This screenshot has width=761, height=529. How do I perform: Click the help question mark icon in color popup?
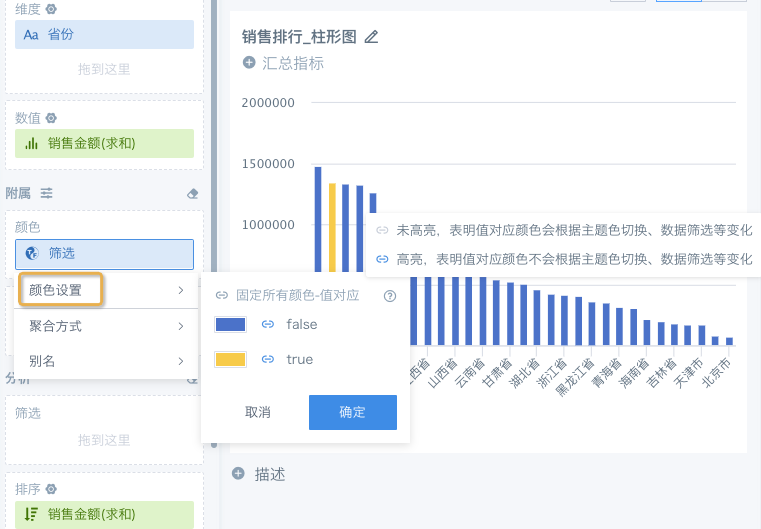[390, 296]
